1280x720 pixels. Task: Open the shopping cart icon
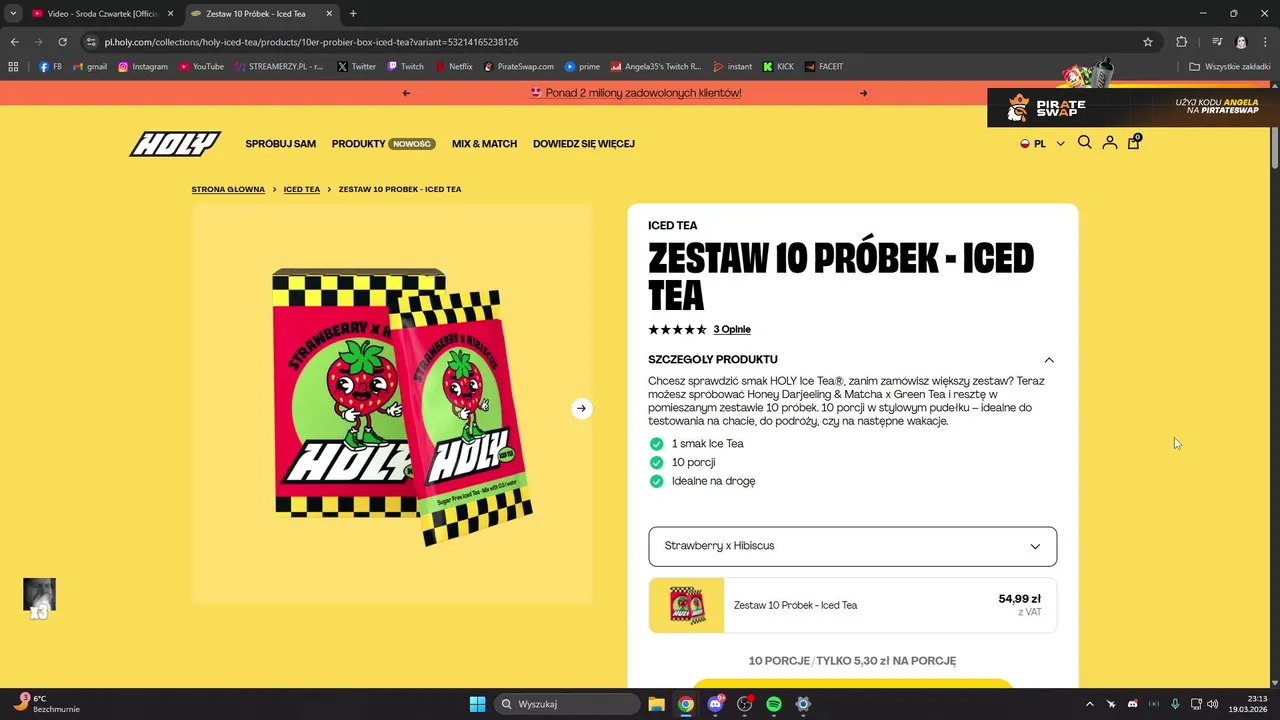pos(1133,143)
